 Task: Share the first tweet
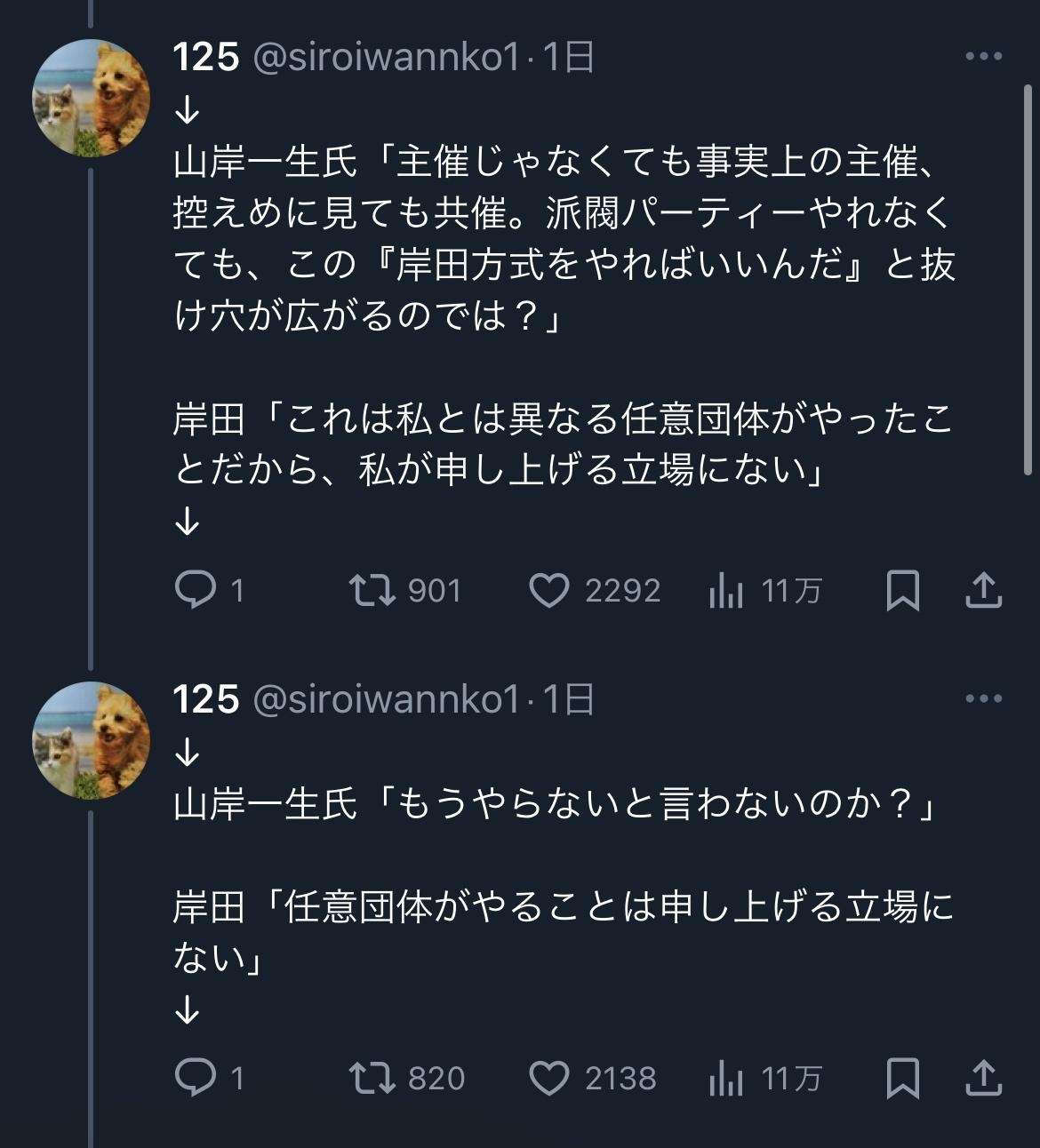[983, 590]
